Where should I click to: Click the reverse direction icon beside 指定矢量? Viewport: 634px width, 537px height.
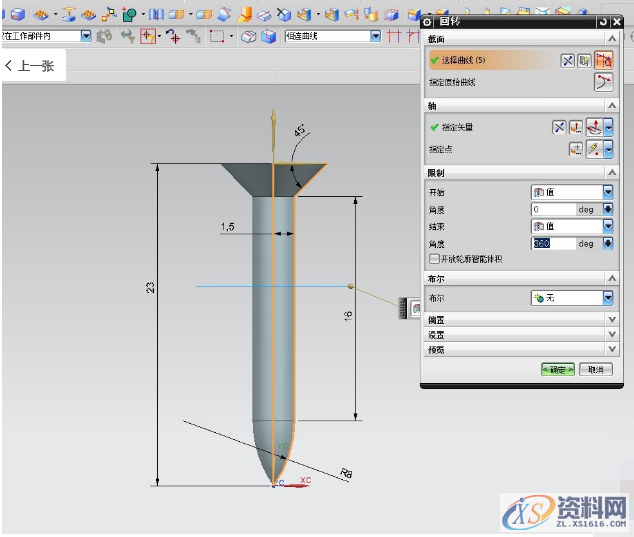(560, 127)
